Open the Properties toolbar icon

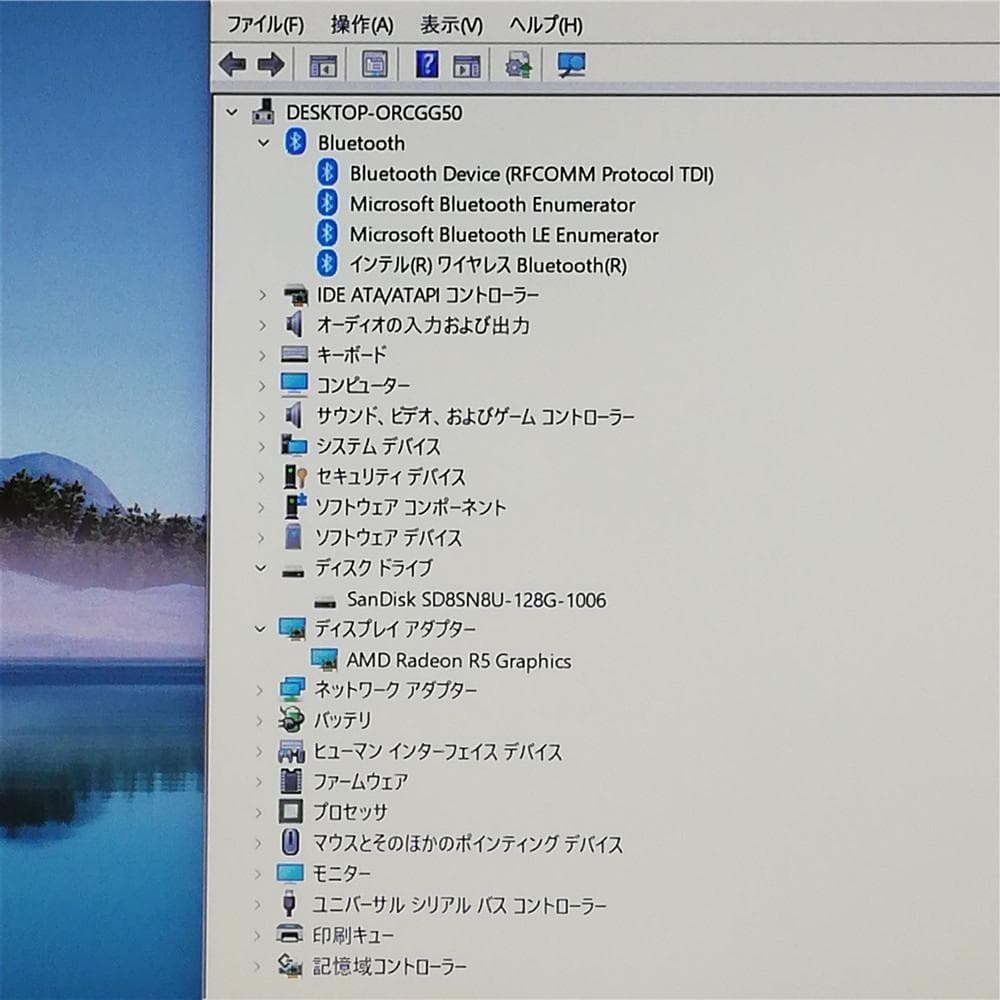[x=373, y=64]
